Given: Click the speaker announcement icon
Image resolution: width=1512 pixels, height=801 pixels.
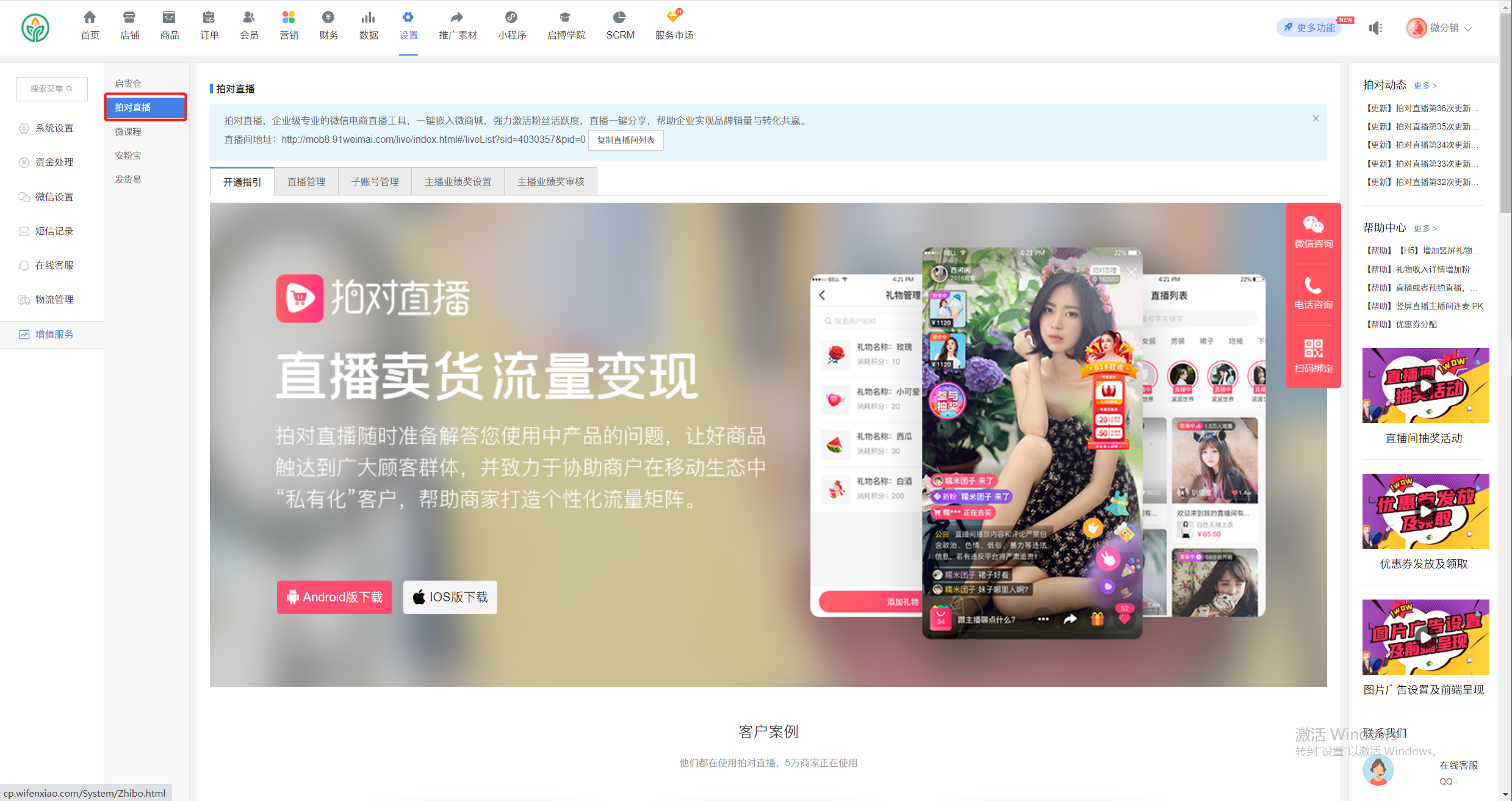Looking at the screenshot, I should click(1375, 28).
